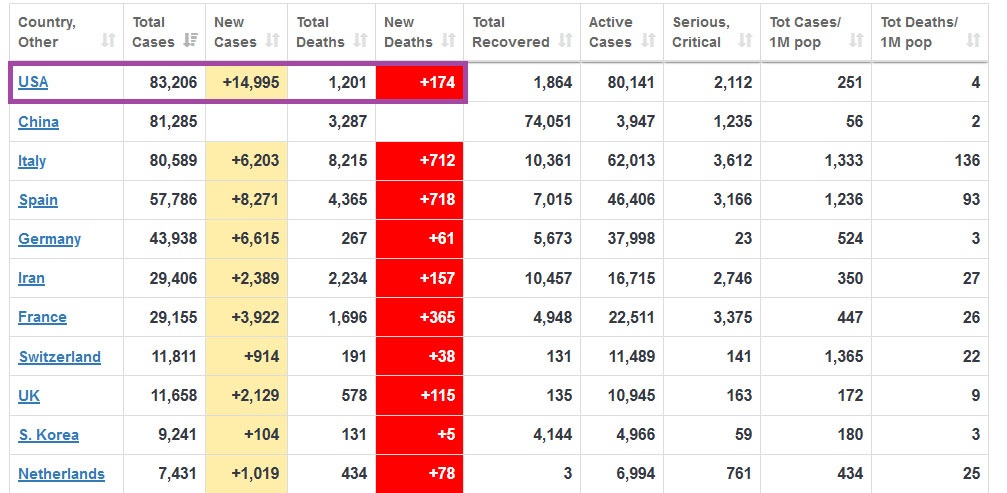Select France total deaths 1,696

[x=347, y=317]
